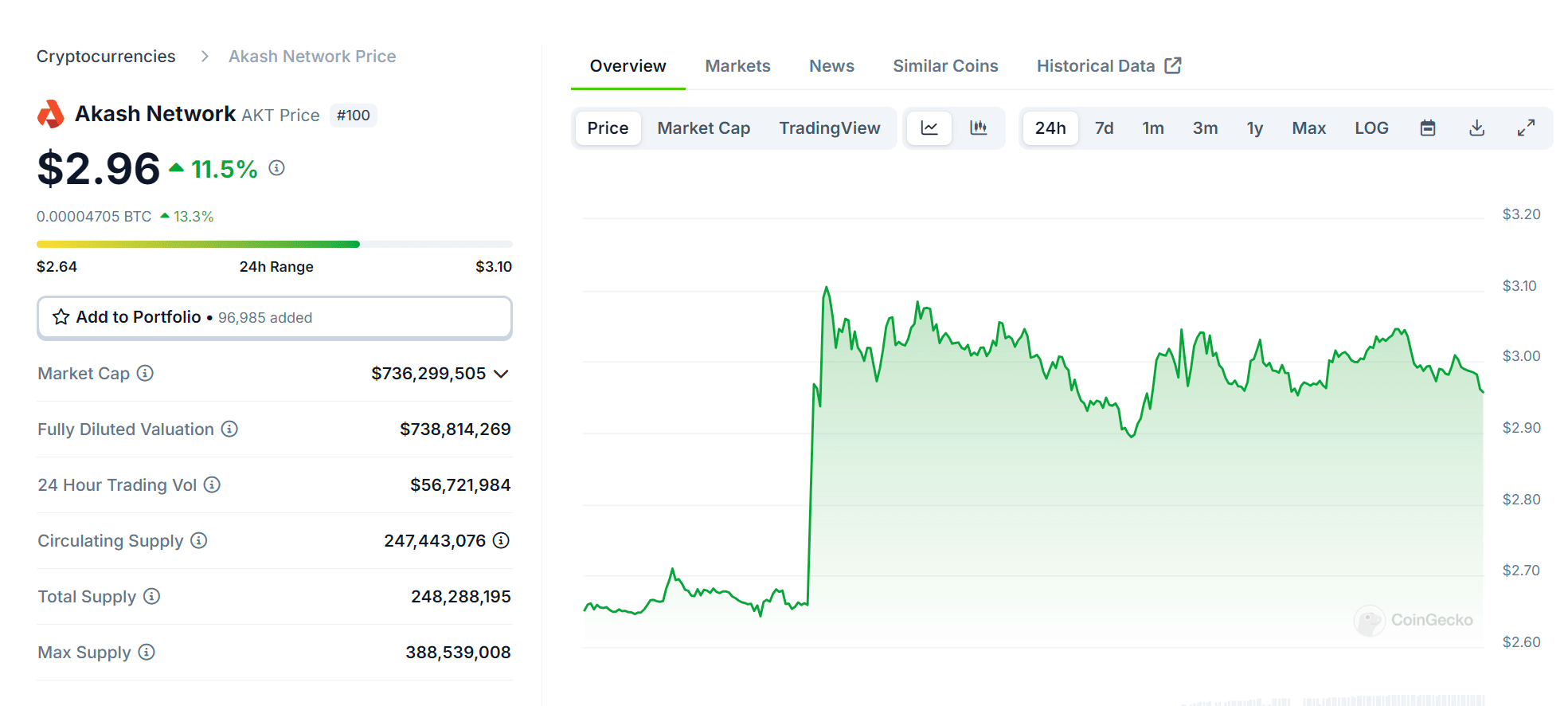Open info icon beside 247,443,076 value

(501, 540)
